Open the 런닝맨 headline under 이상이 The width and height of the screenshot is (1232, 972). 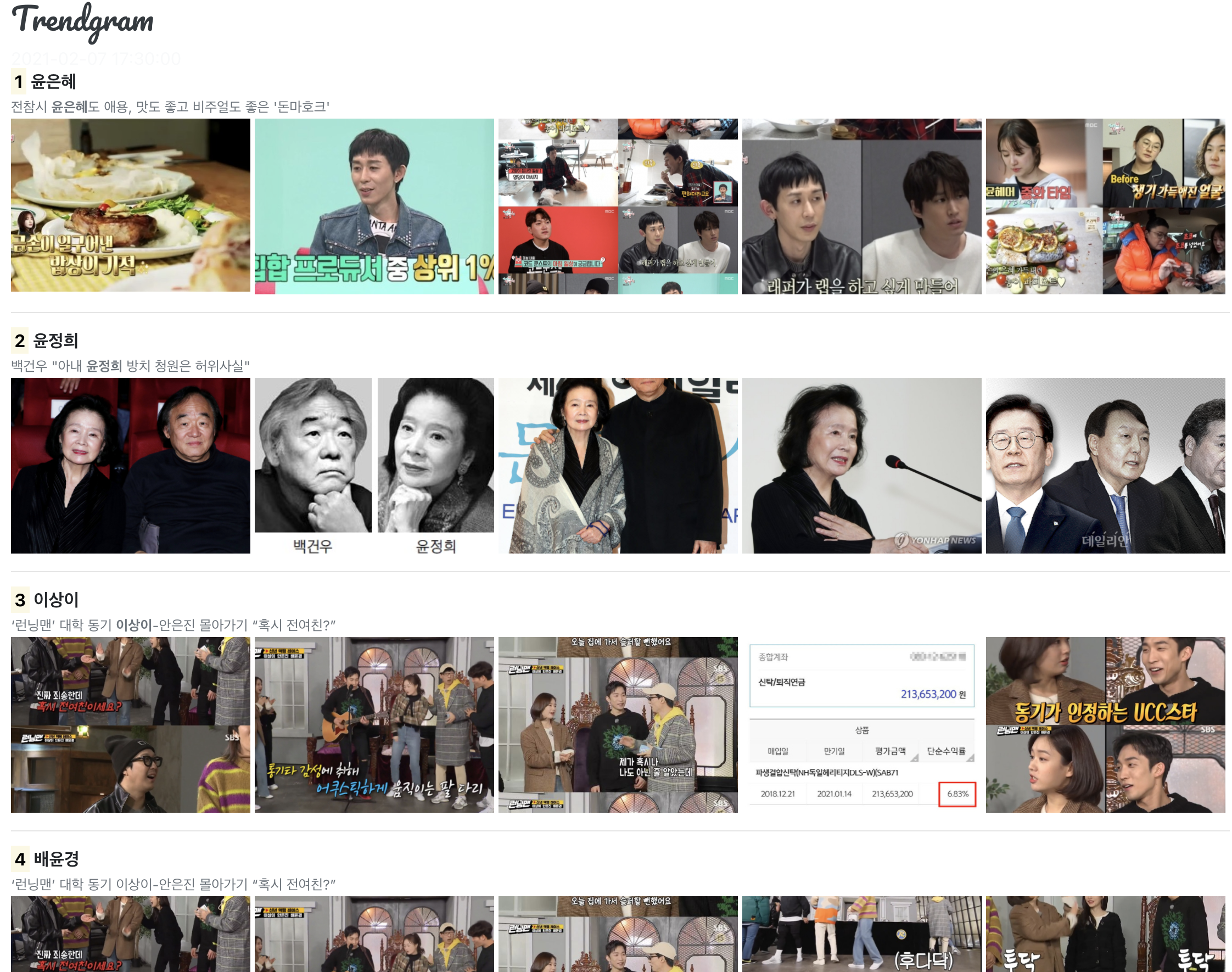[x=173, y=625]
